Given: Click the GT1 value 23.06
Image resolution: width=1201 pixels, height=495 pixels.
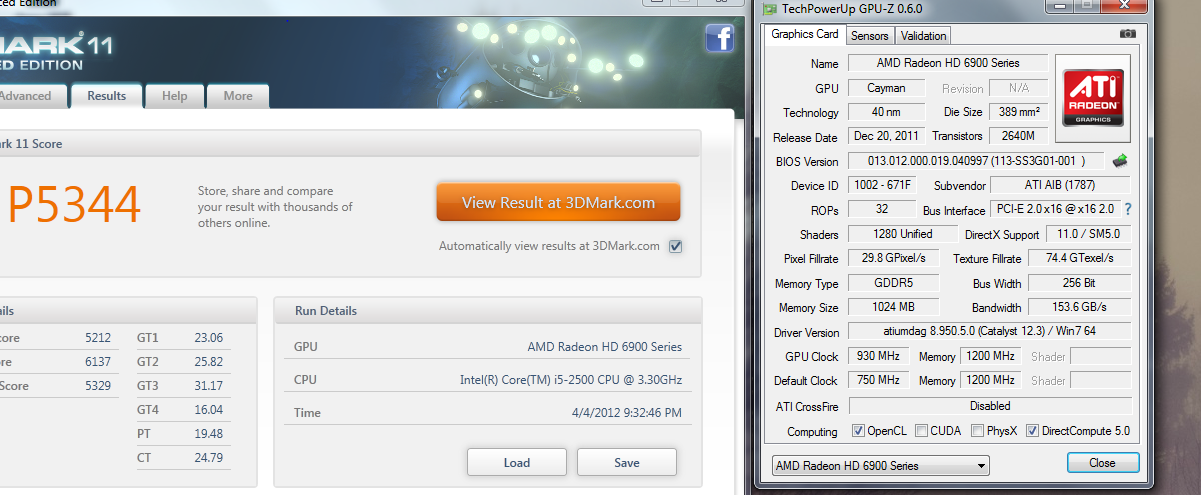Looking at the screenshot, I should coord(208,338).
